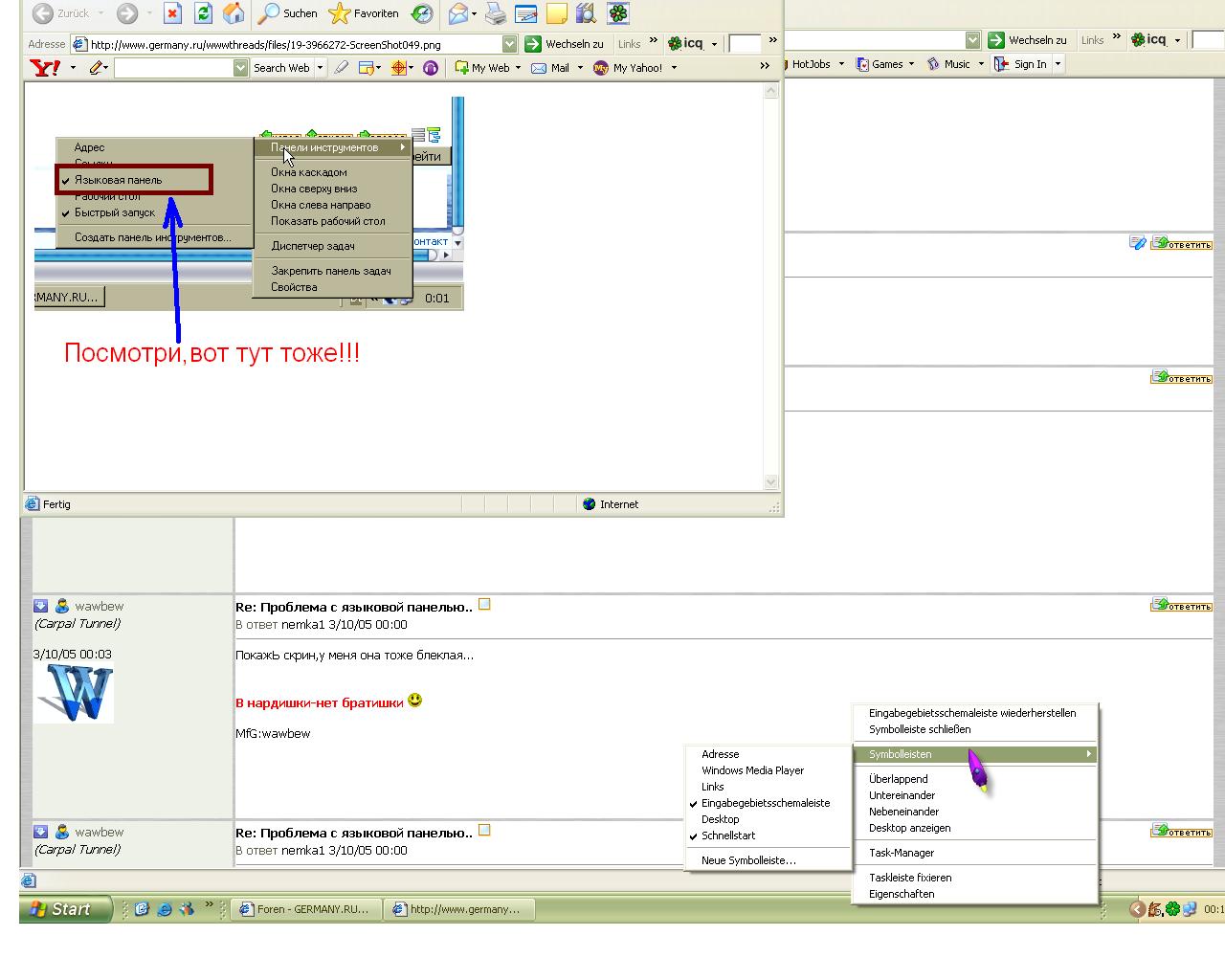Click the Yahoo headphones music icon
Screen dimensions: 1225x980
click(431, 68)
